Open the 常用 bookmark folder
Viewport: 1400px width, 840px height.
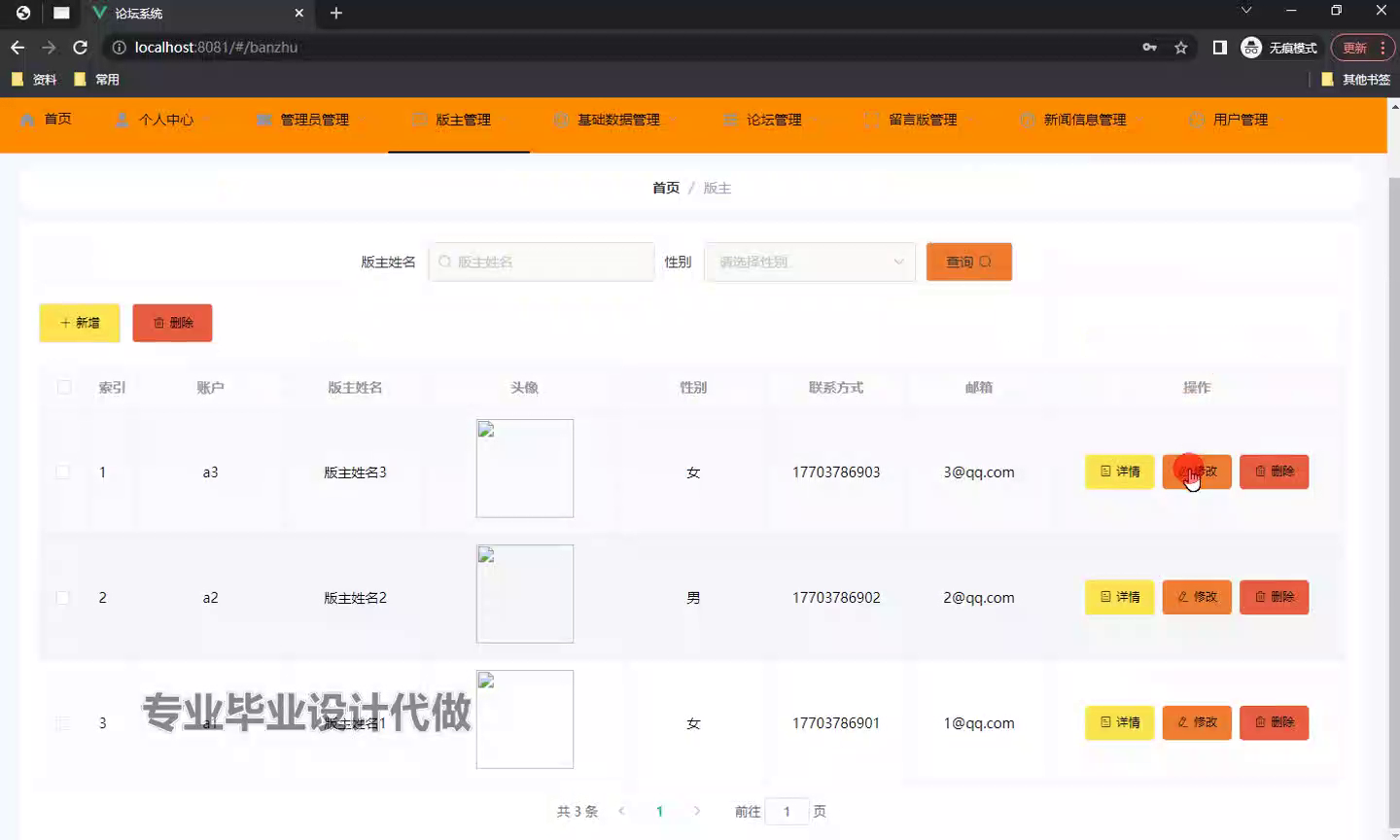96,79
